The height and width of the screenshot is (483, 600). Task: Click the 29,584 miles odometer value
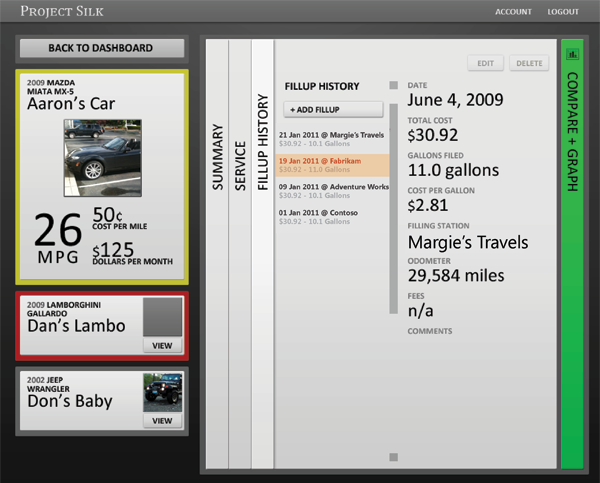click(456, 276)
